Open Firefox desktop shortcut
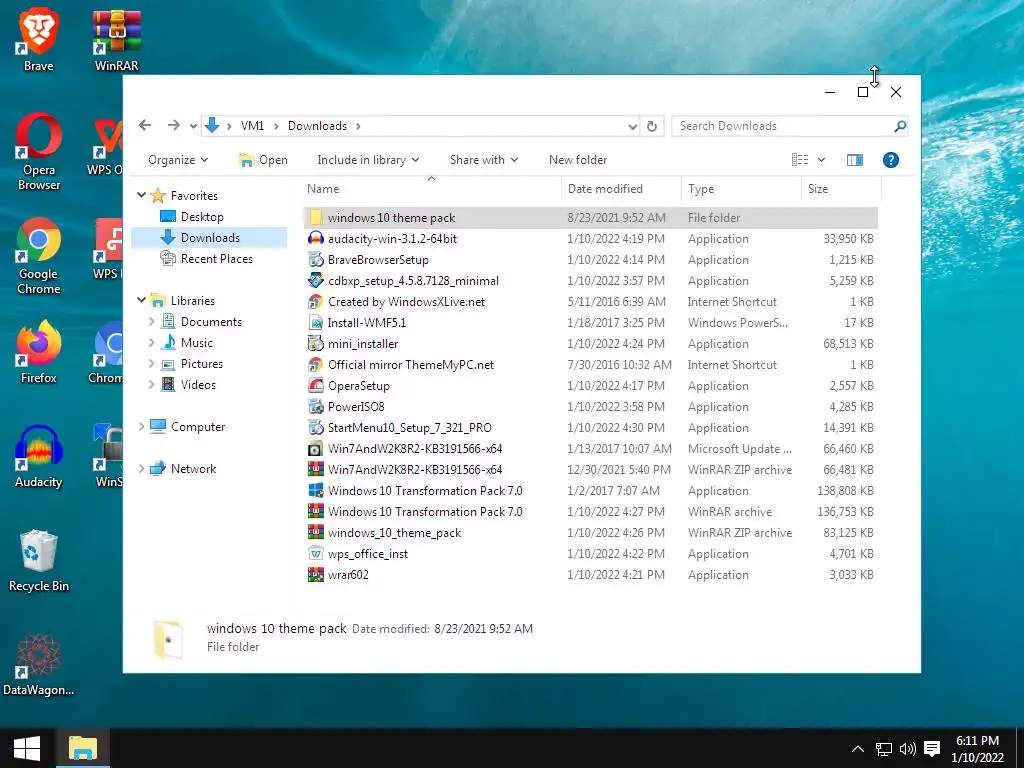 pyautogui.click(x=39, y=353)
